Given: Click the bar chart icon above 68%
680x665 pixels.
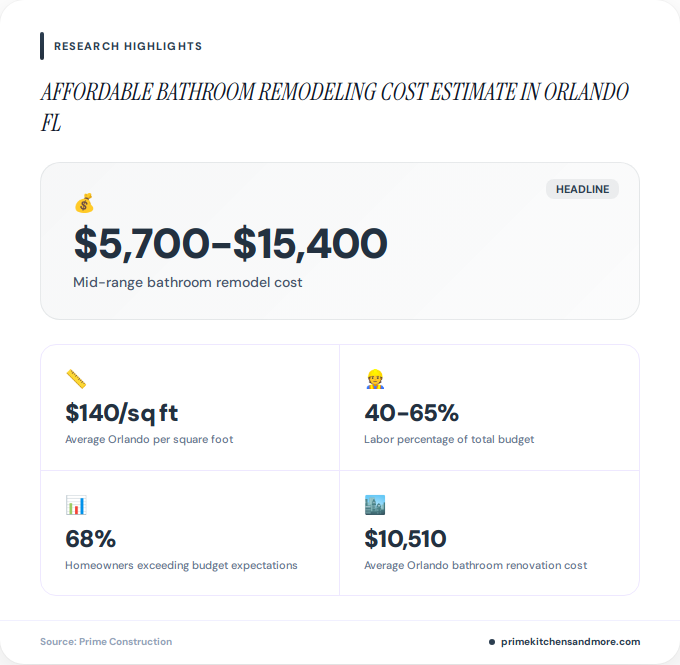Looking at the screenshot, I should (x=76, y=505).
